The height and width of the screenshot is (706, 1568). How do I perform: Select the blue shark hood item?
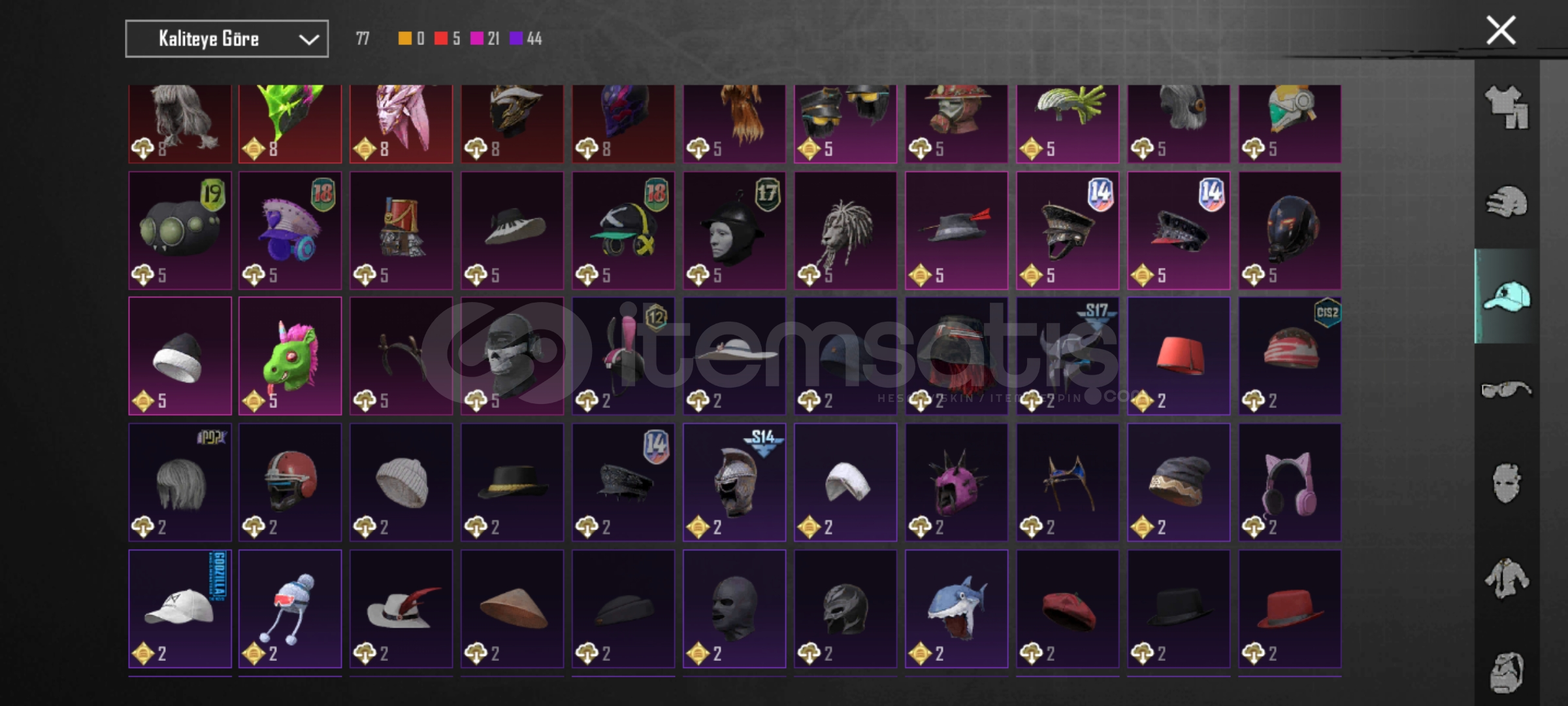pyautogui.click(x=956, y=609)
